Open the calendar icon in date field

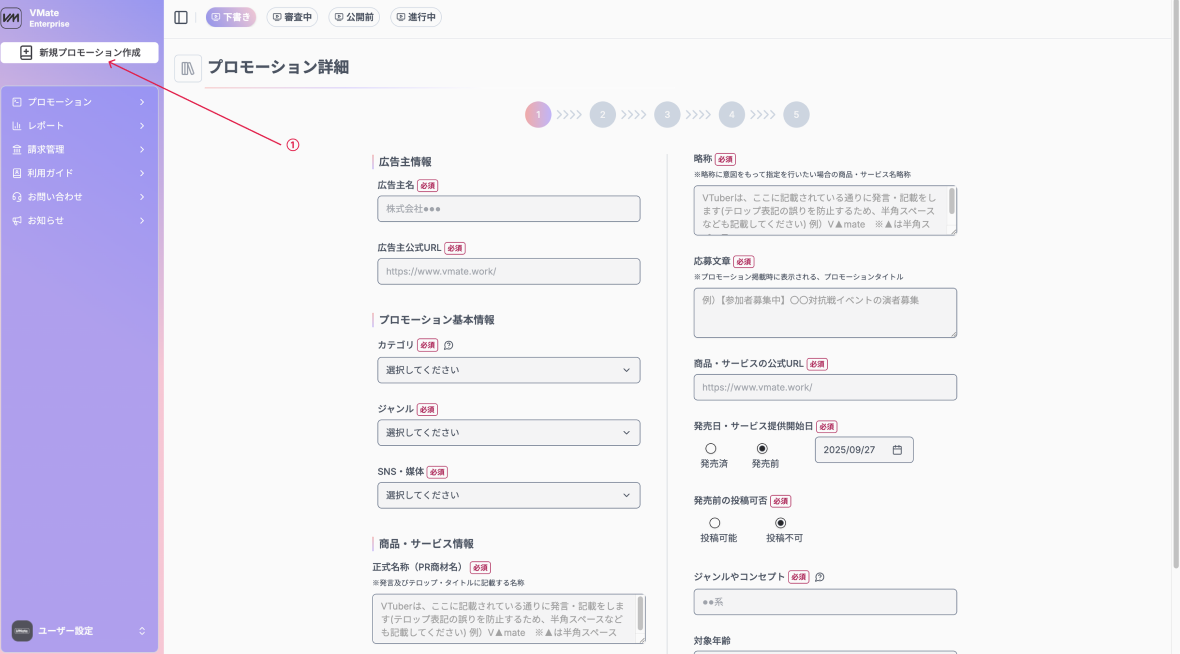(x=897, y=450)
